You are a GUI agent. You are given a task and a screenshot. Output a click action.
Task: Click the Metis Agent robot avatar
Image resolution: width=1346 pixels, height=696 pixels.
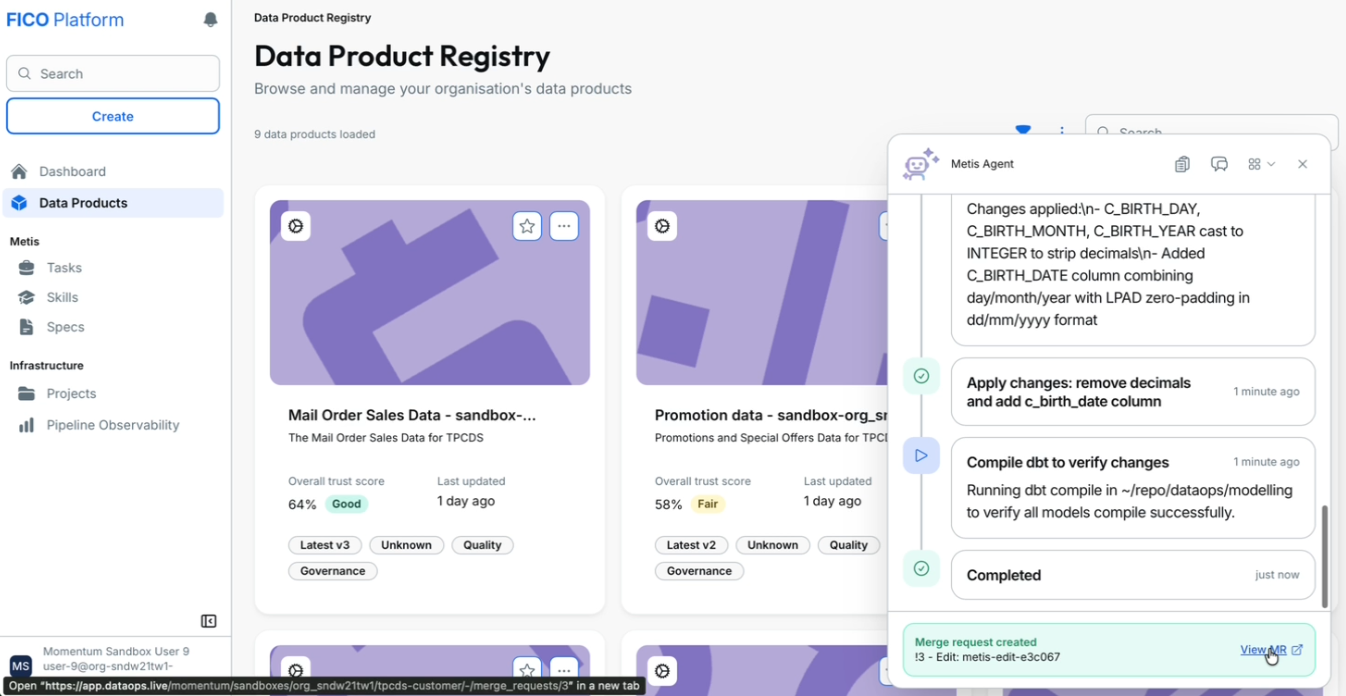(920, 164)
